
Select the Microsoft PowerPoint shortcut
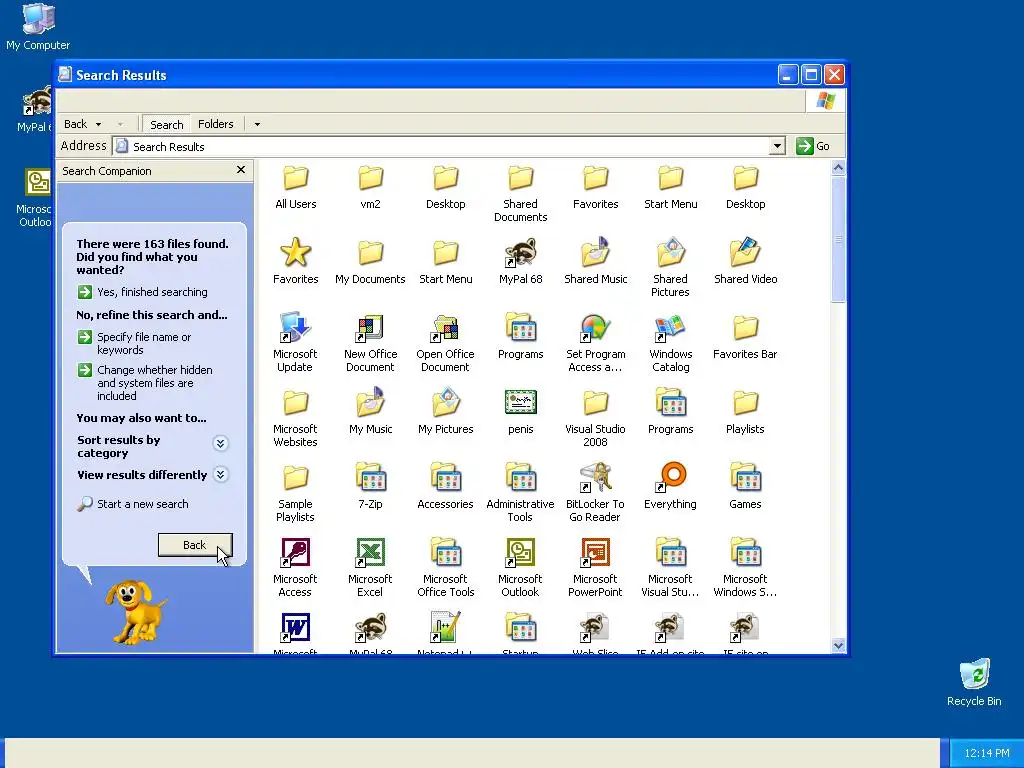coord(595,568)
